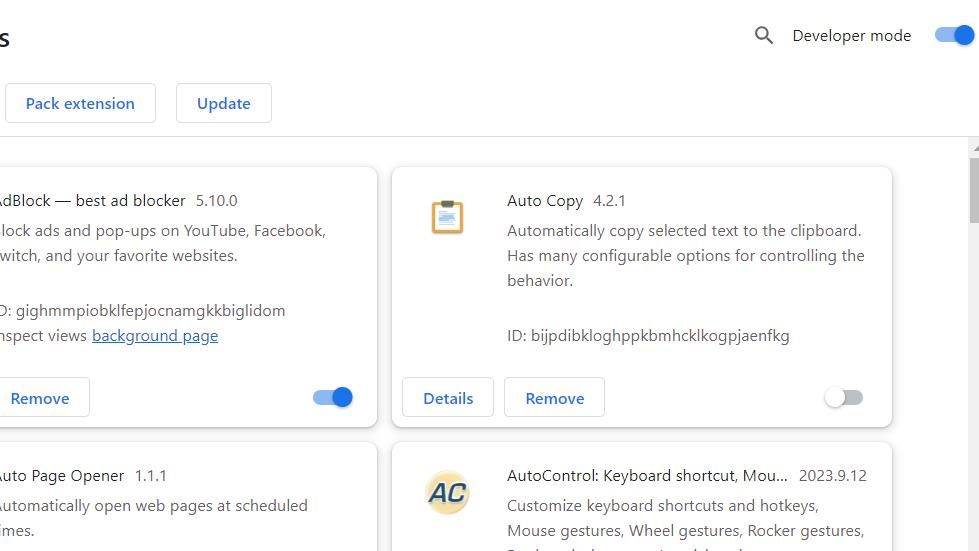Enable the Auto Copy extension toggle
Viewport: 979px width, 551px height.
[x=843, y=397]
